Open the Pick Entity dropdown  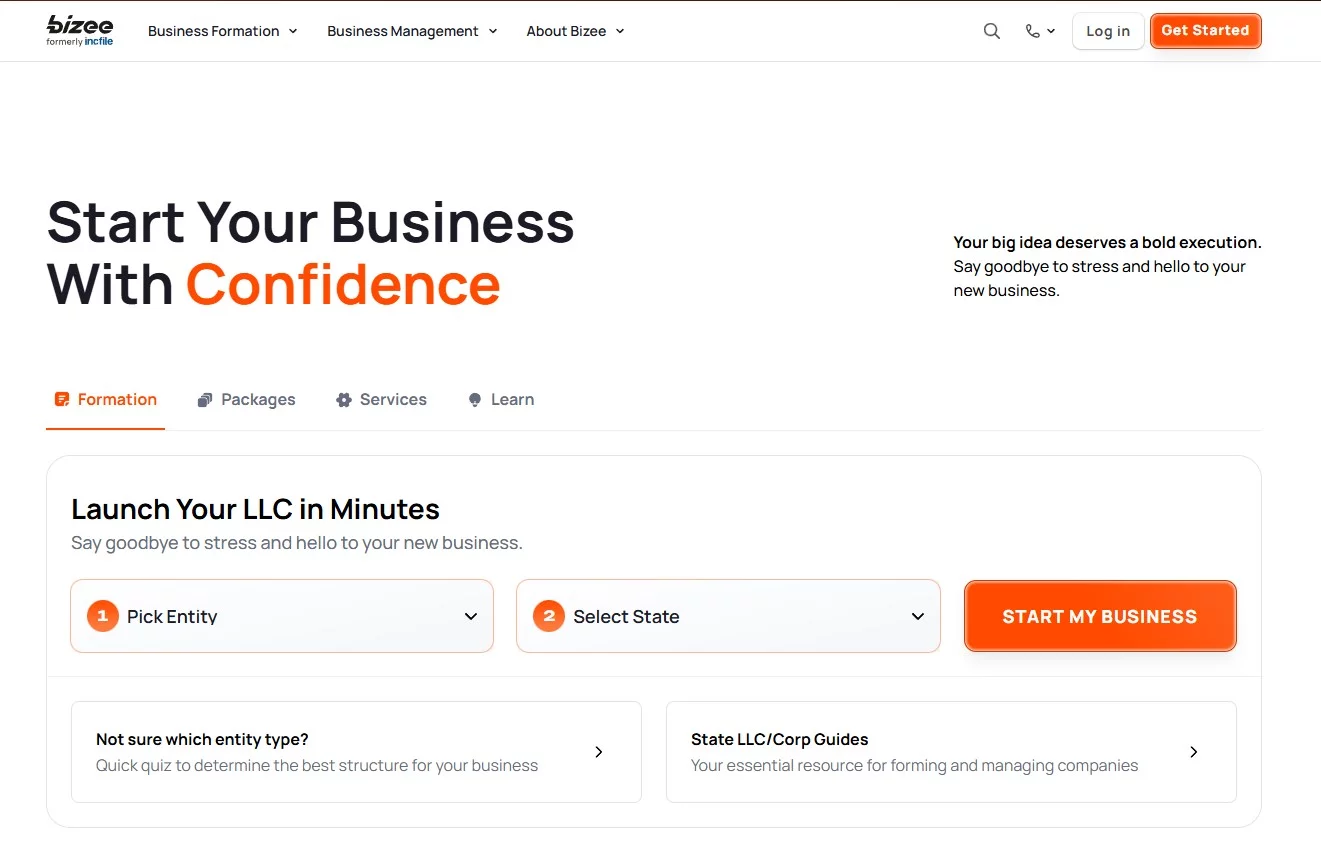282,616
